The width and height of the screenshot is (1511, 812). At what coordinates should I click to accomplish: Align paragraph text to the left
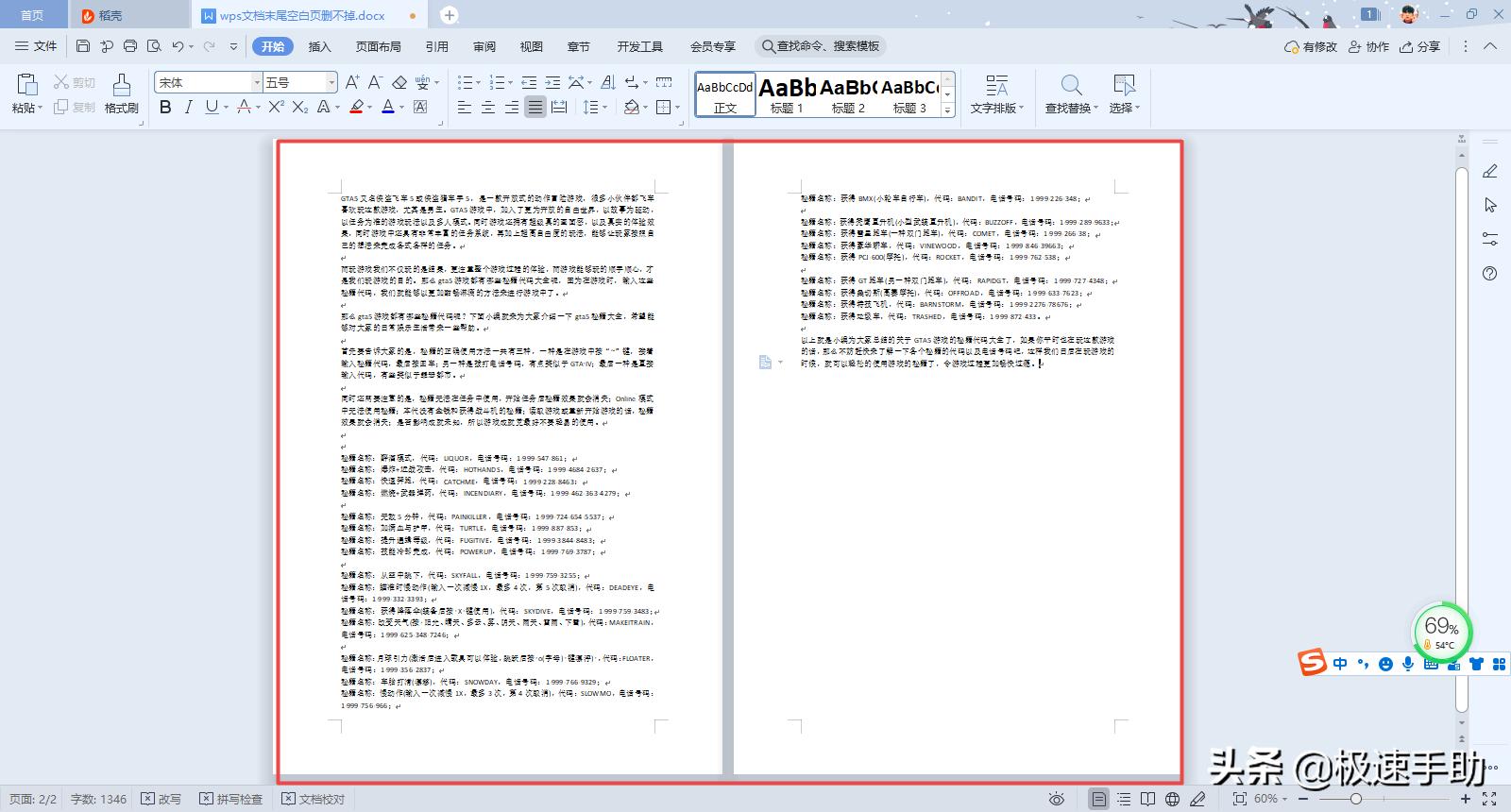[465, 108]
